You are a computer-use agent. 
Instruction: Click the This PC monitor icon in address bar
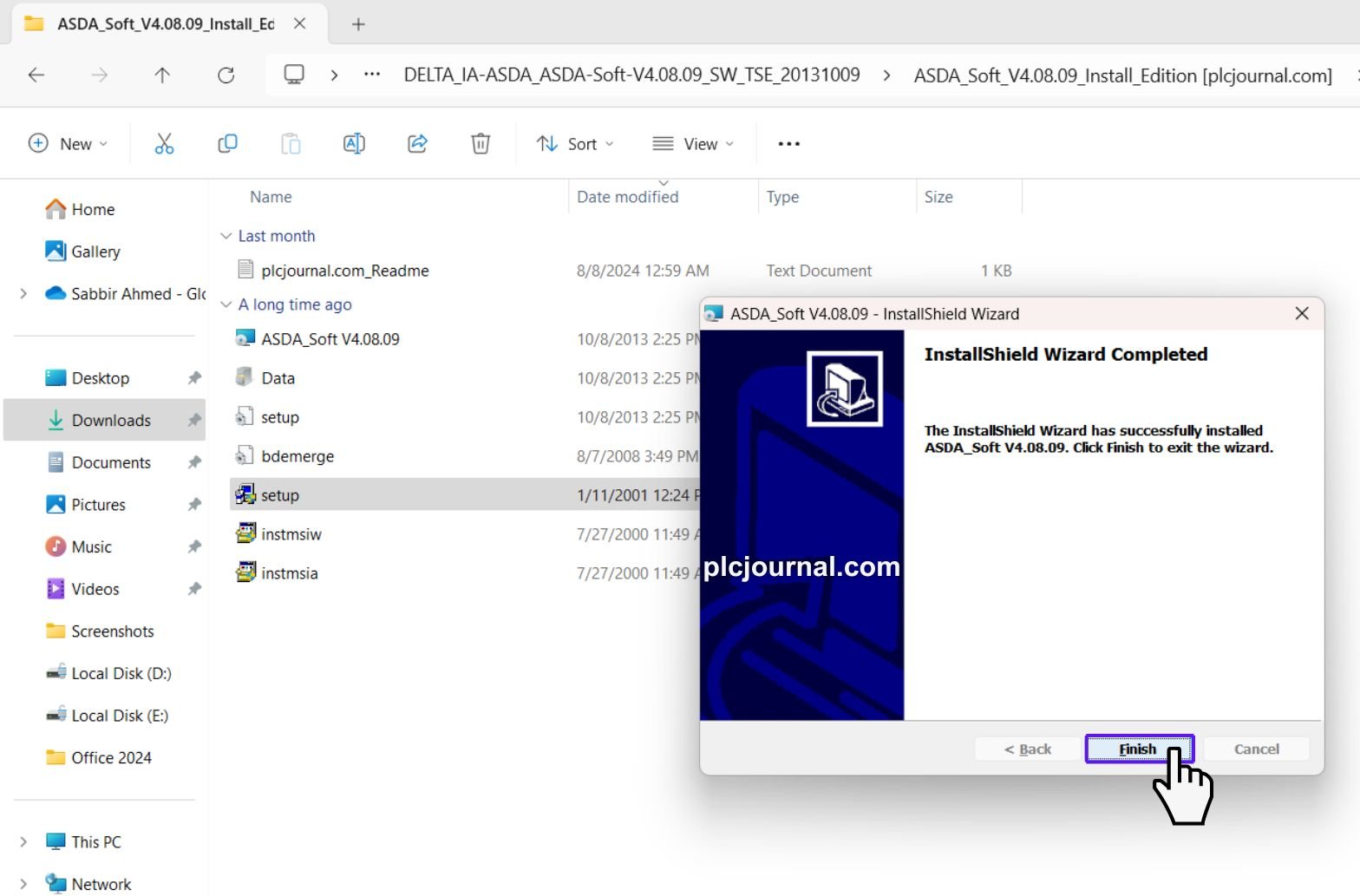pyautogui.click(x=294, y=75)
